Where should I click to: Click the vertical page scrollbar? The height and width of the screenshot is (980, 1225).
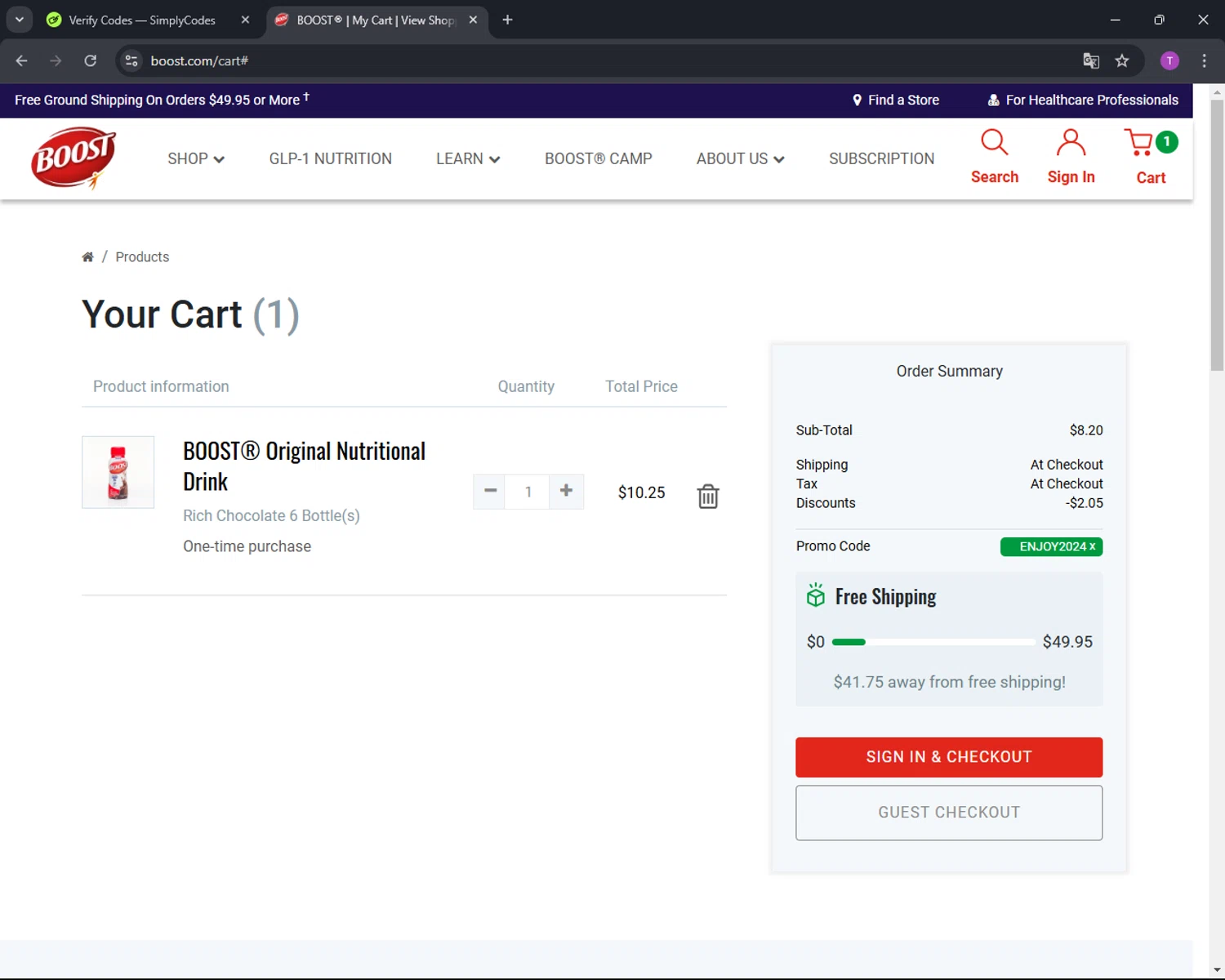1217,234
